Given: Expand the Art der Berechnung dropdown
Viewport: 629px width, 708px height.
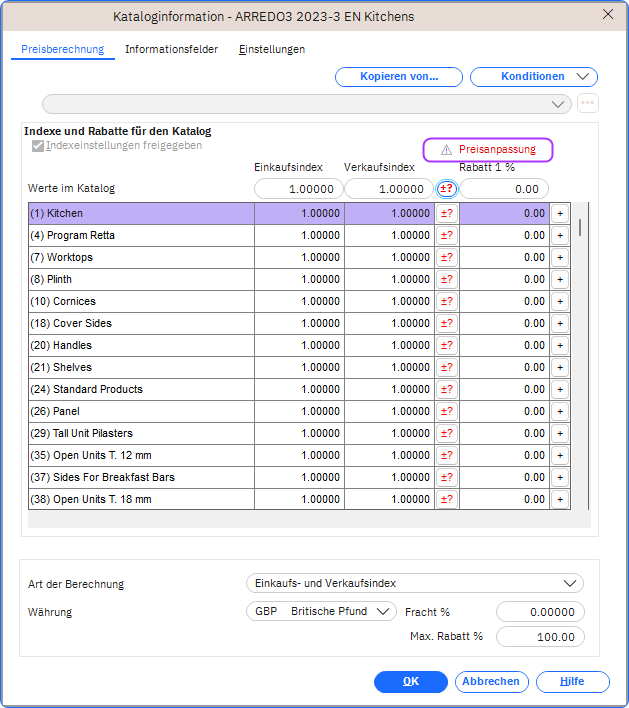Looking at the screenshot, I should [x=415, y=583].
